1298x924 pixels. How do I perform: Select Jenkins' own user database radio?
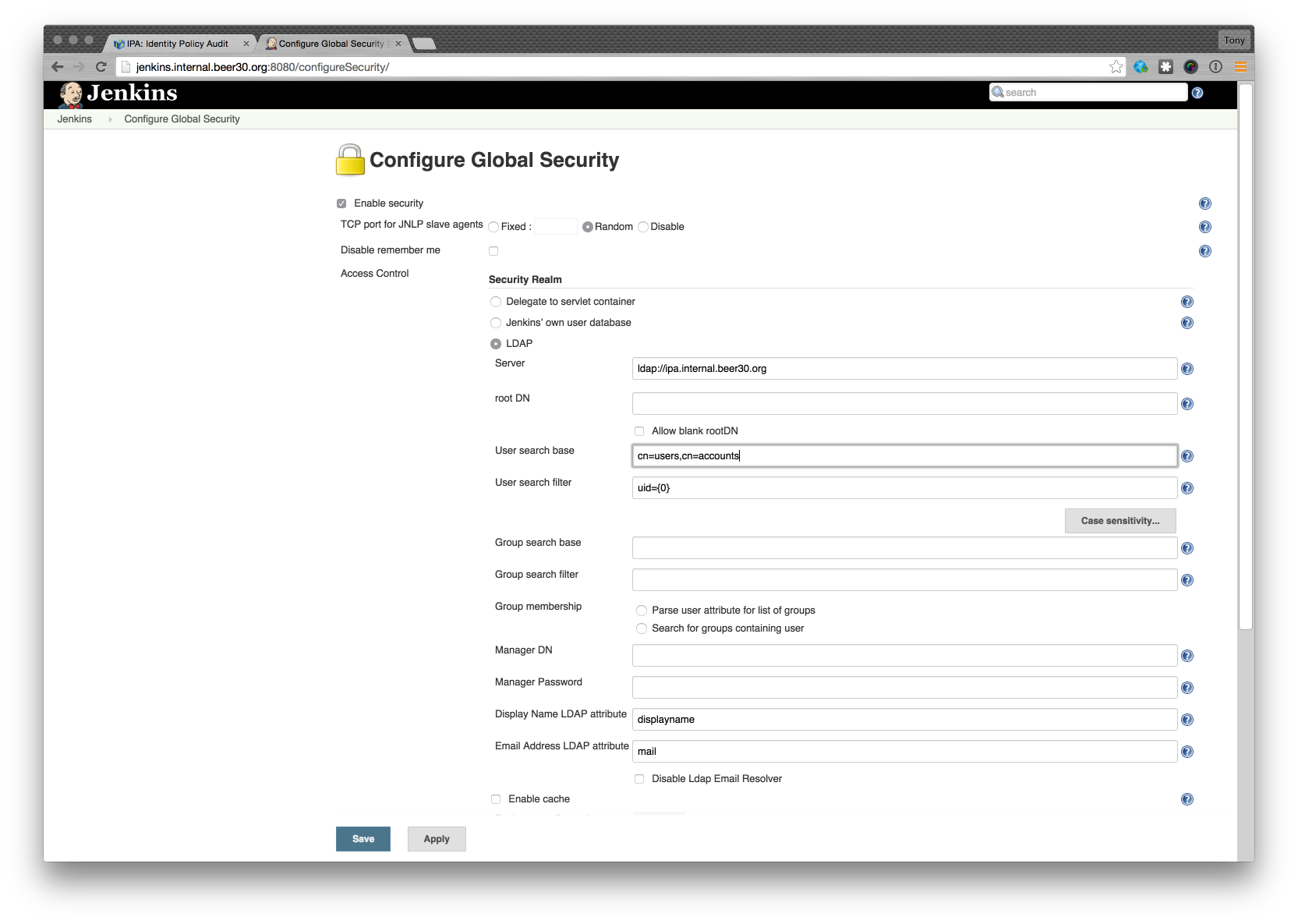[496, 323]
